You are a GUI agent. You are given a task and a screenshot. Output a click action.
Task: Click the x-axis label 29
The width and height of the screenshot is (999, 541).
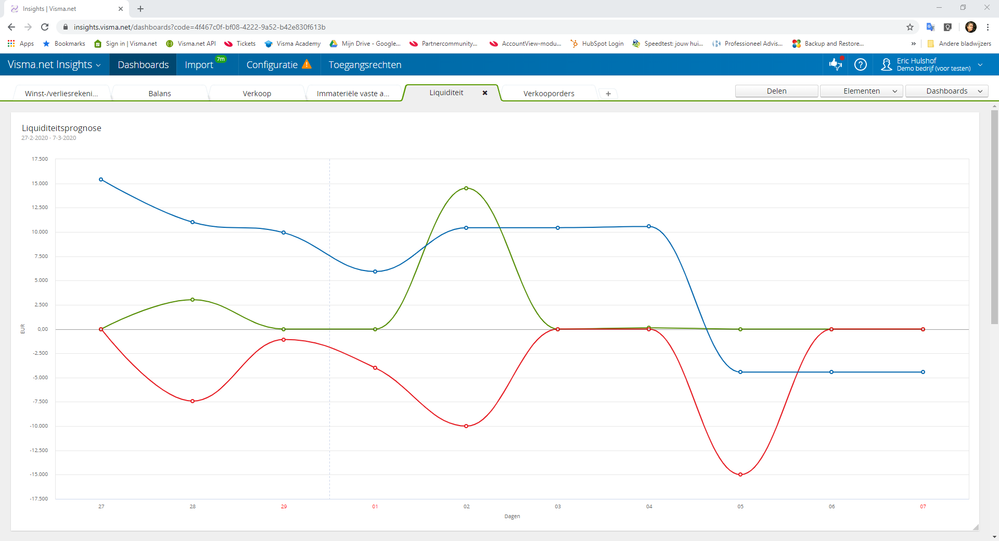tap(284, 507)
